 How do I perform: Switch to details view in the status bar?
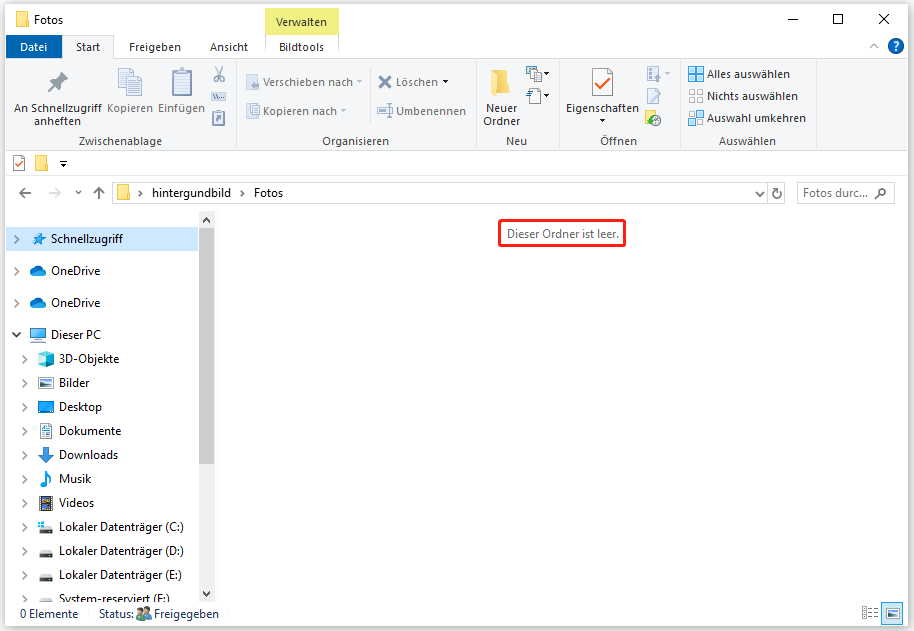pyautogui.click(x=870, y=613)
